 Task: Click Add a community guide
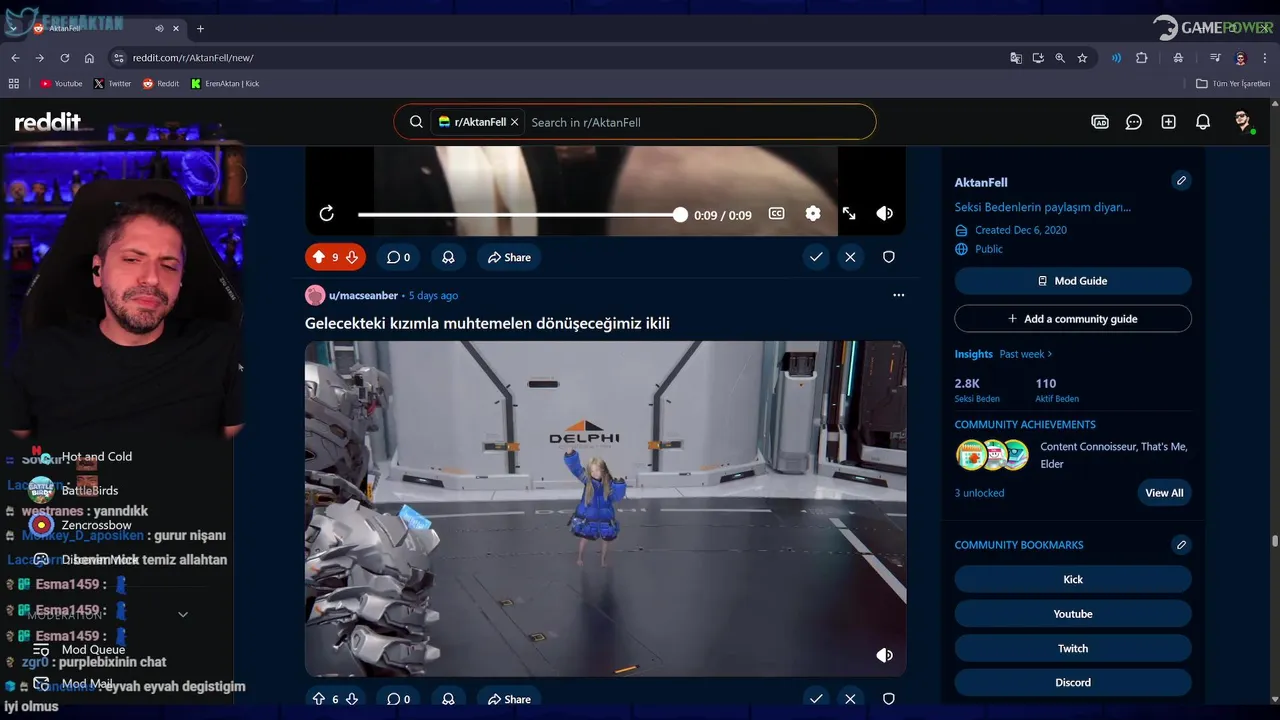pyautogui.click(x=1073, y=319)
